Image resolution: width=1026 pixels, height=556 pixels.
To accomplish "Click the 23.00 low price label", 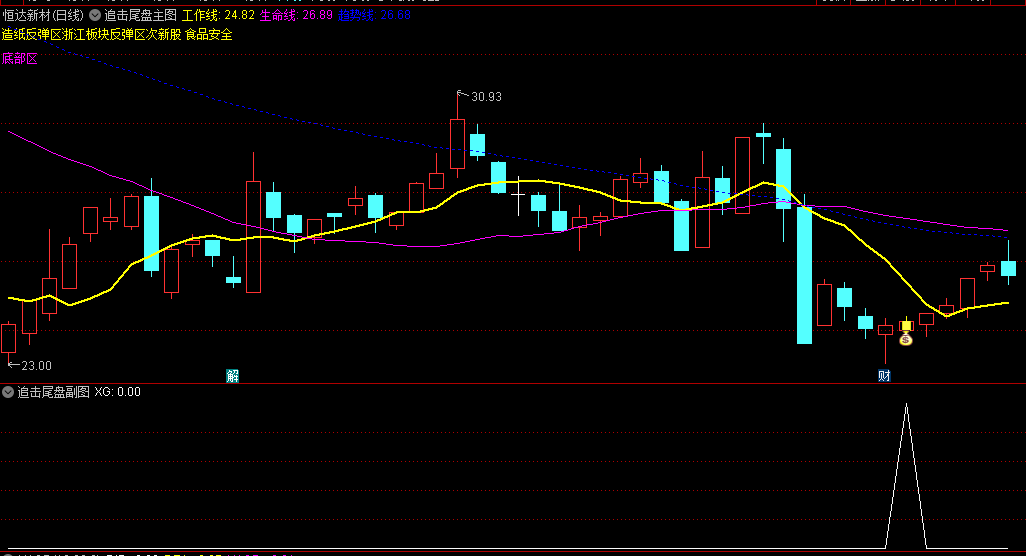I will point(36,366).
